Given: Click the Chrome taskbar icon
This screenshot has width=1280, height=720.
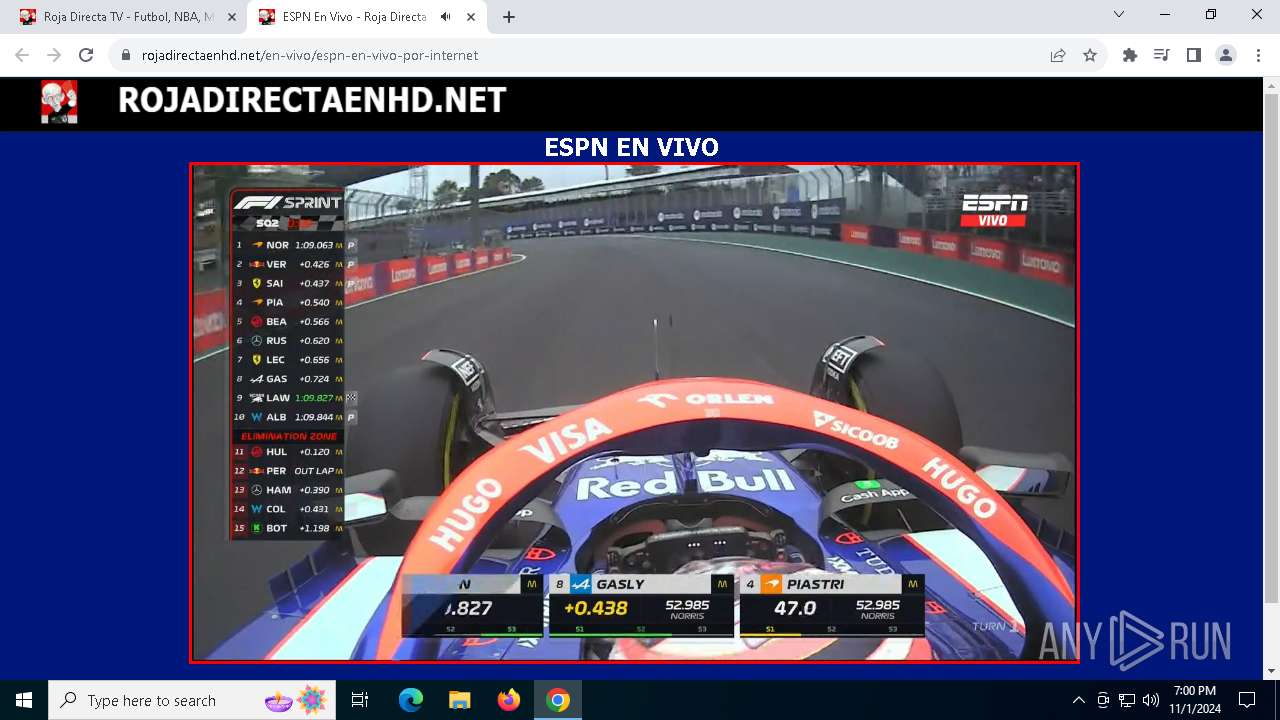Looking at the screenshot, I should coord(558,700).
